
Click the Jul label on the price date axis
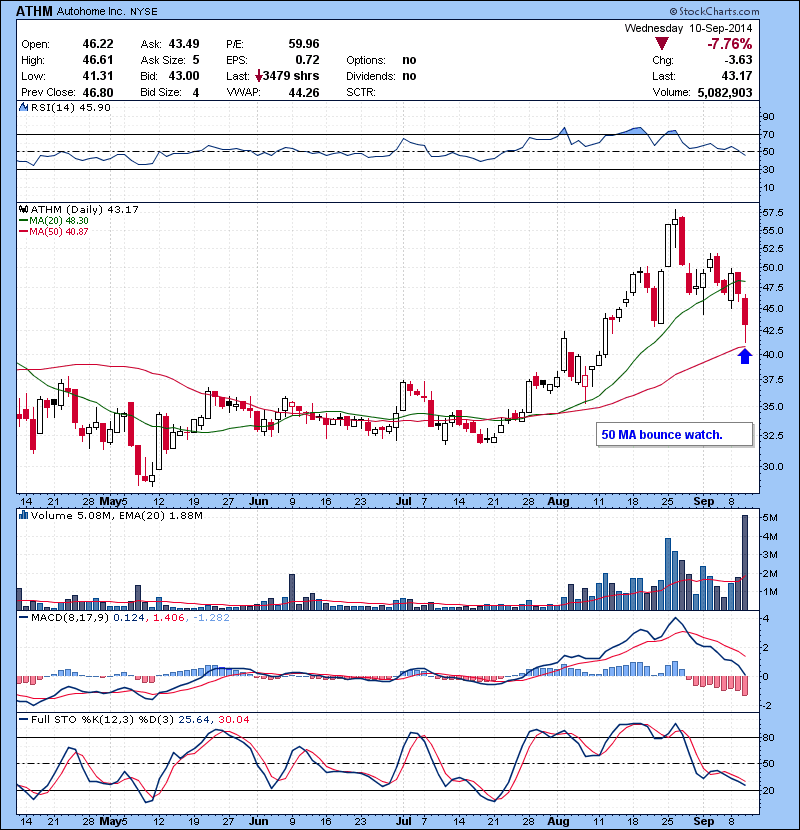click(403, 501)
